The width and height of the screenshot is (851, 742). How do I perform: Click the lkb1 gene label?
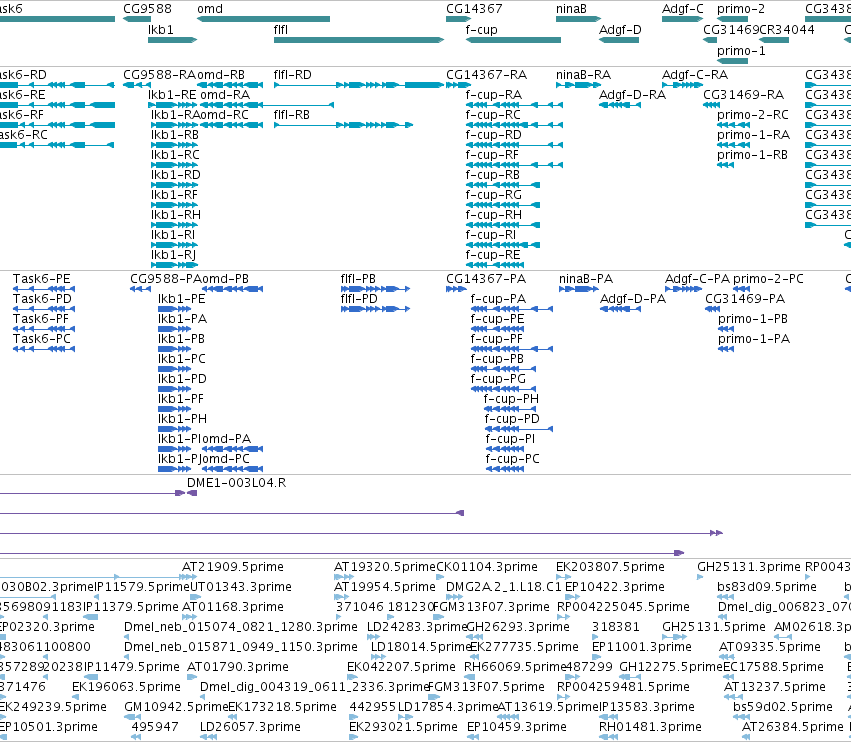pos(161,29)
